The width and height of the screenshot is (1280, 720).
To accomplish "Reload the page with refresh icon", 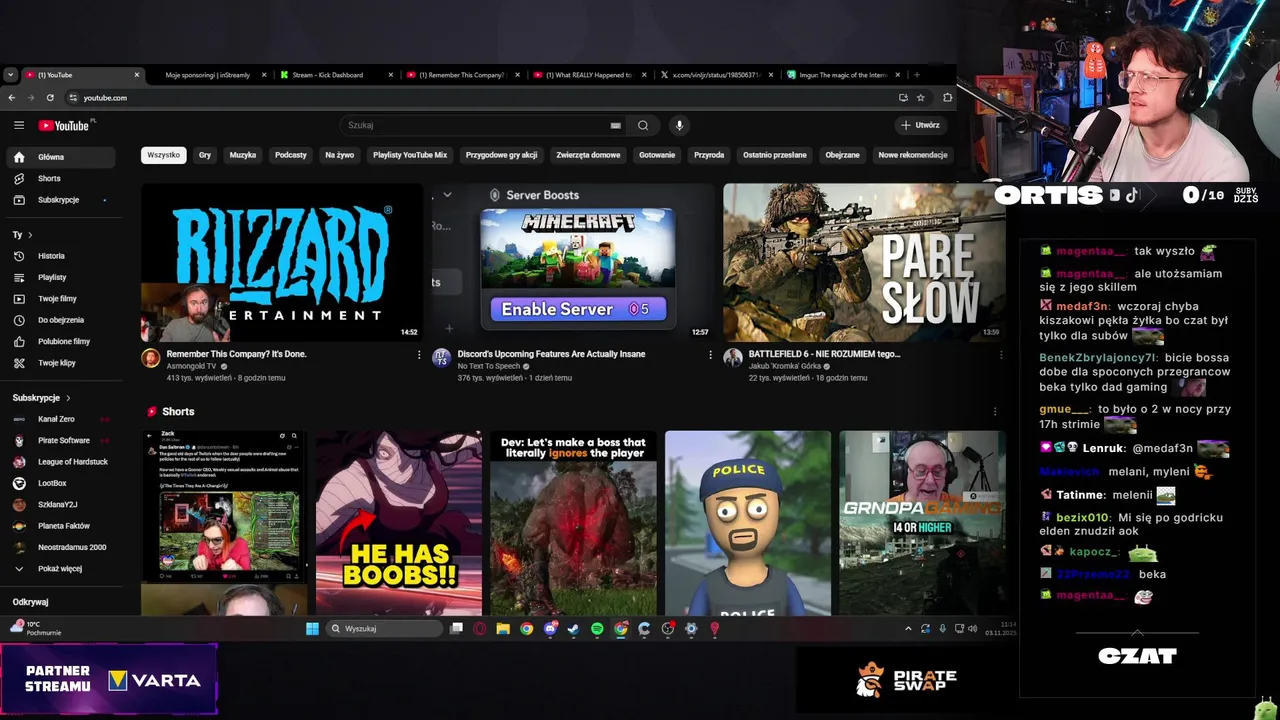I will [x=50, y=97].
